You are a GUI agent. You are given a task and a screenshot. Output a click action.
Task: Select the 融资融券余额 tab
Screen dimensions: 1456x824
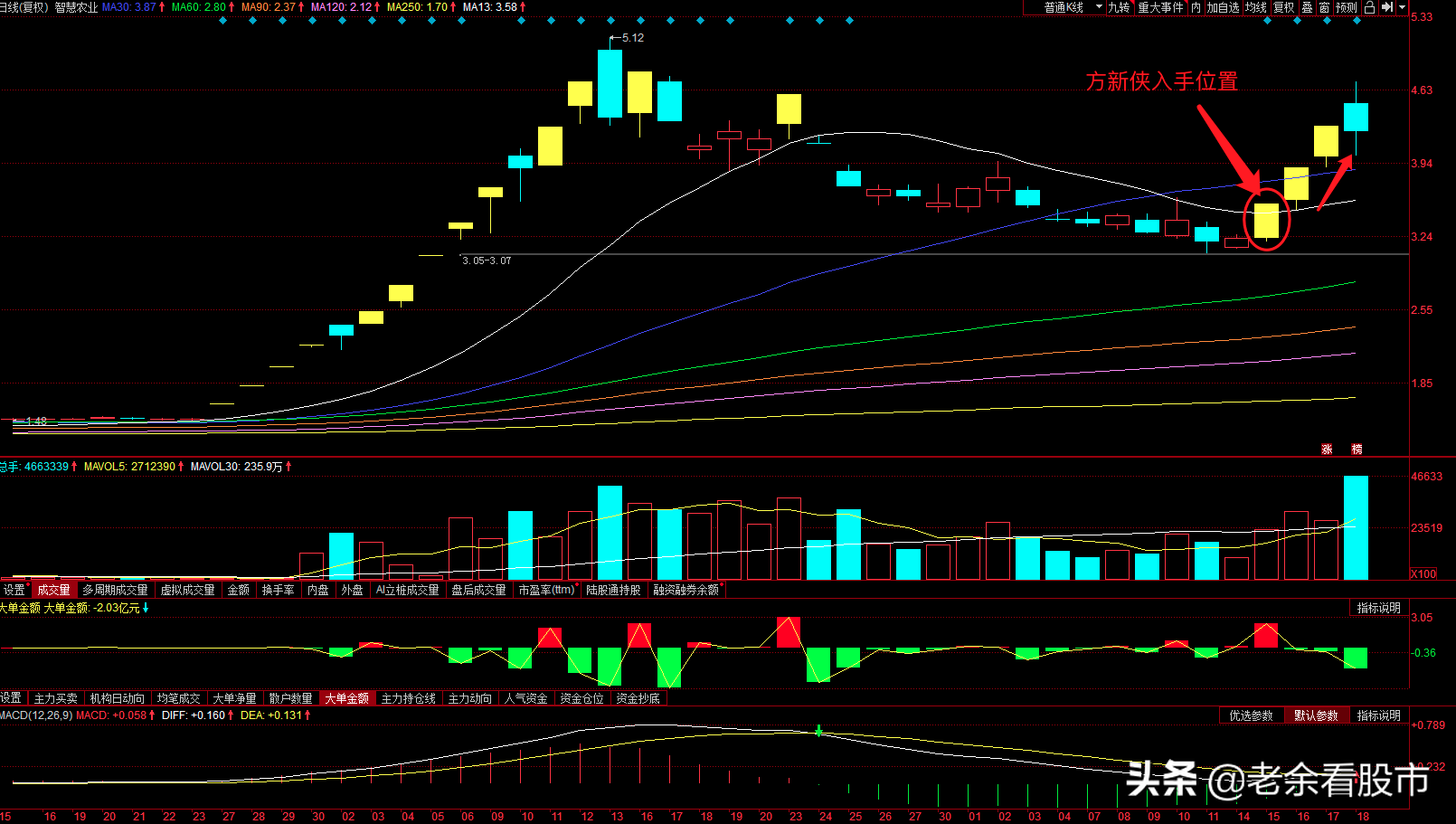coord(686,590)
